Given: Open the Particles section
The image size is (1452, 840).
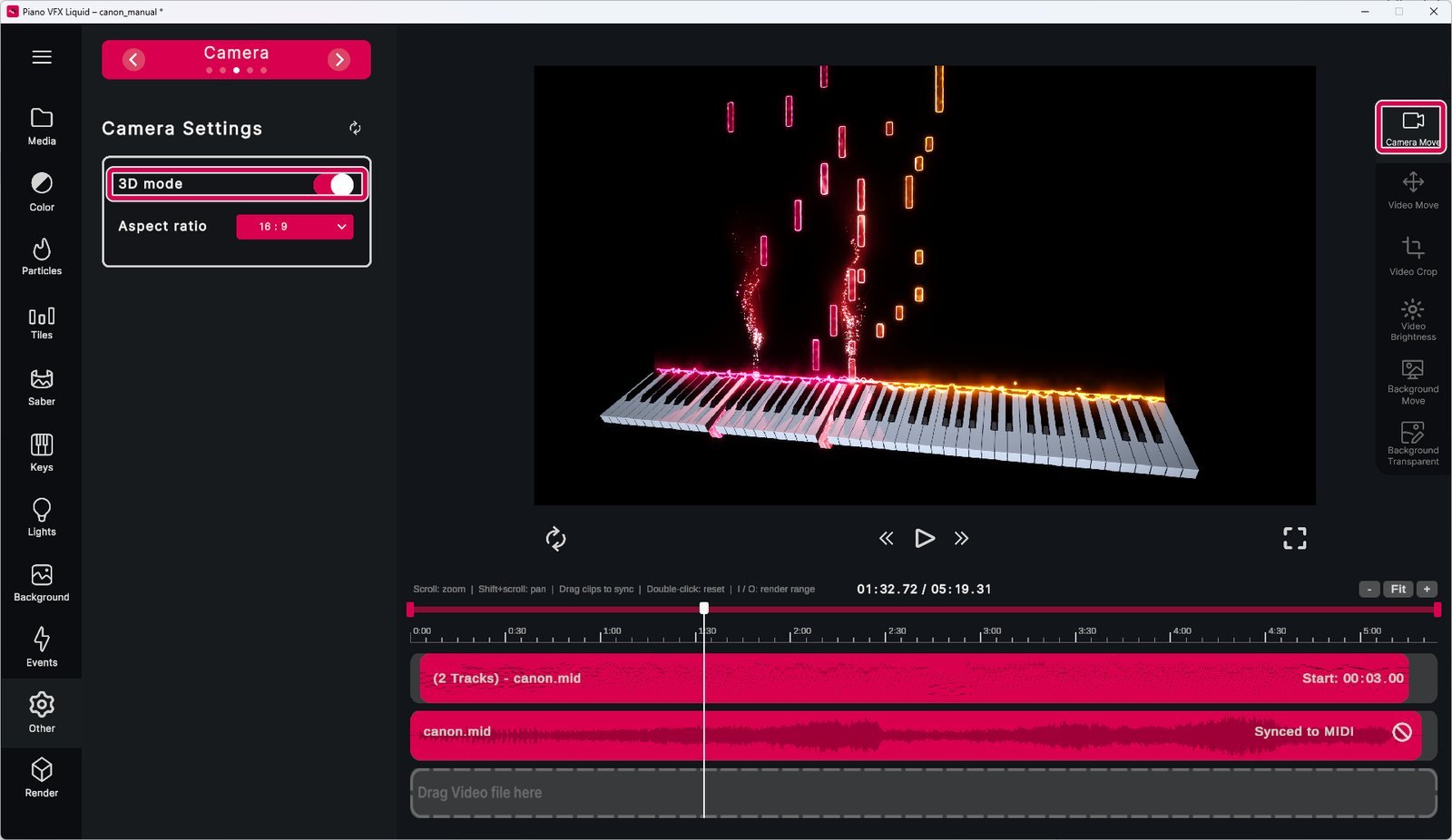Looking at the screenshot, I should click(42, 257).
